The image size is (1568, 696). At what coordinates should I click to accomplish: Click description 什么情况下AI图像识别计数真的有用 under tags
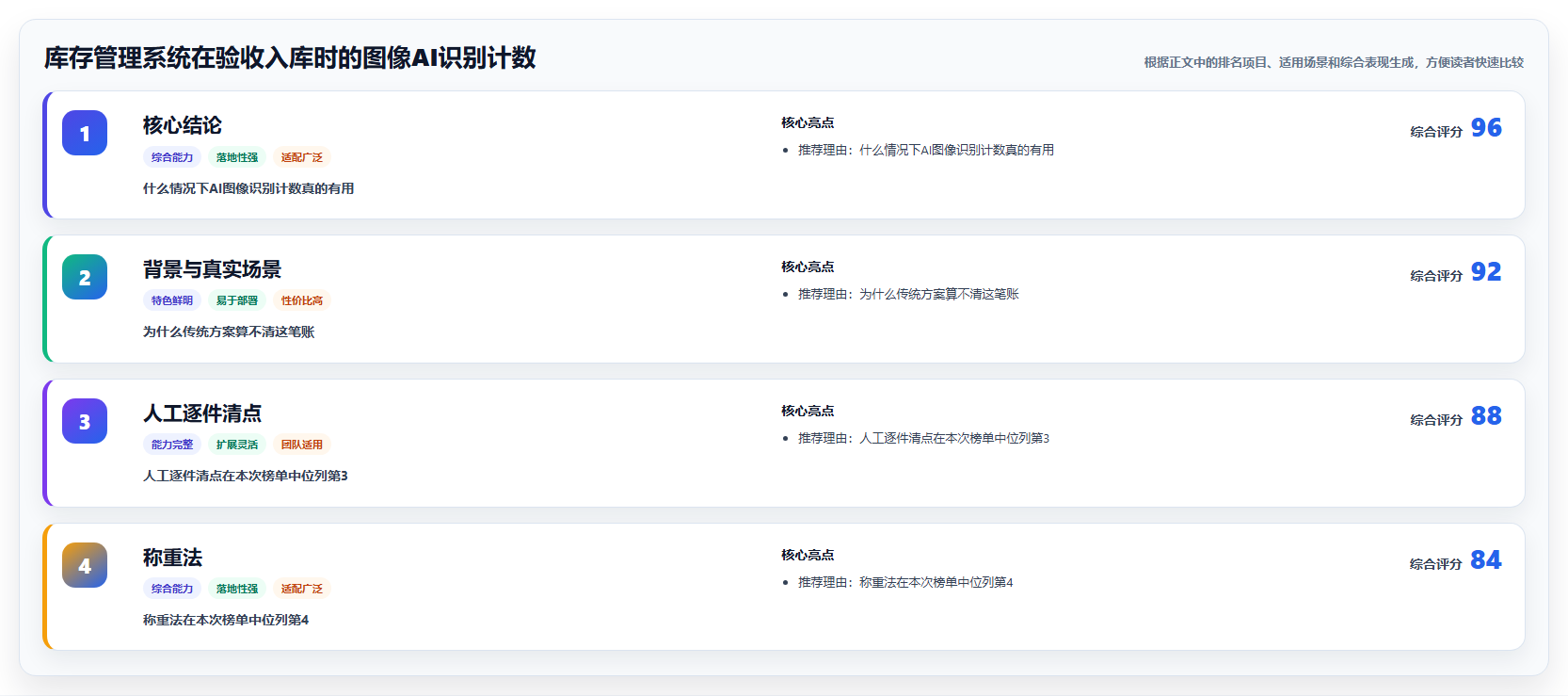coord(248,188)
